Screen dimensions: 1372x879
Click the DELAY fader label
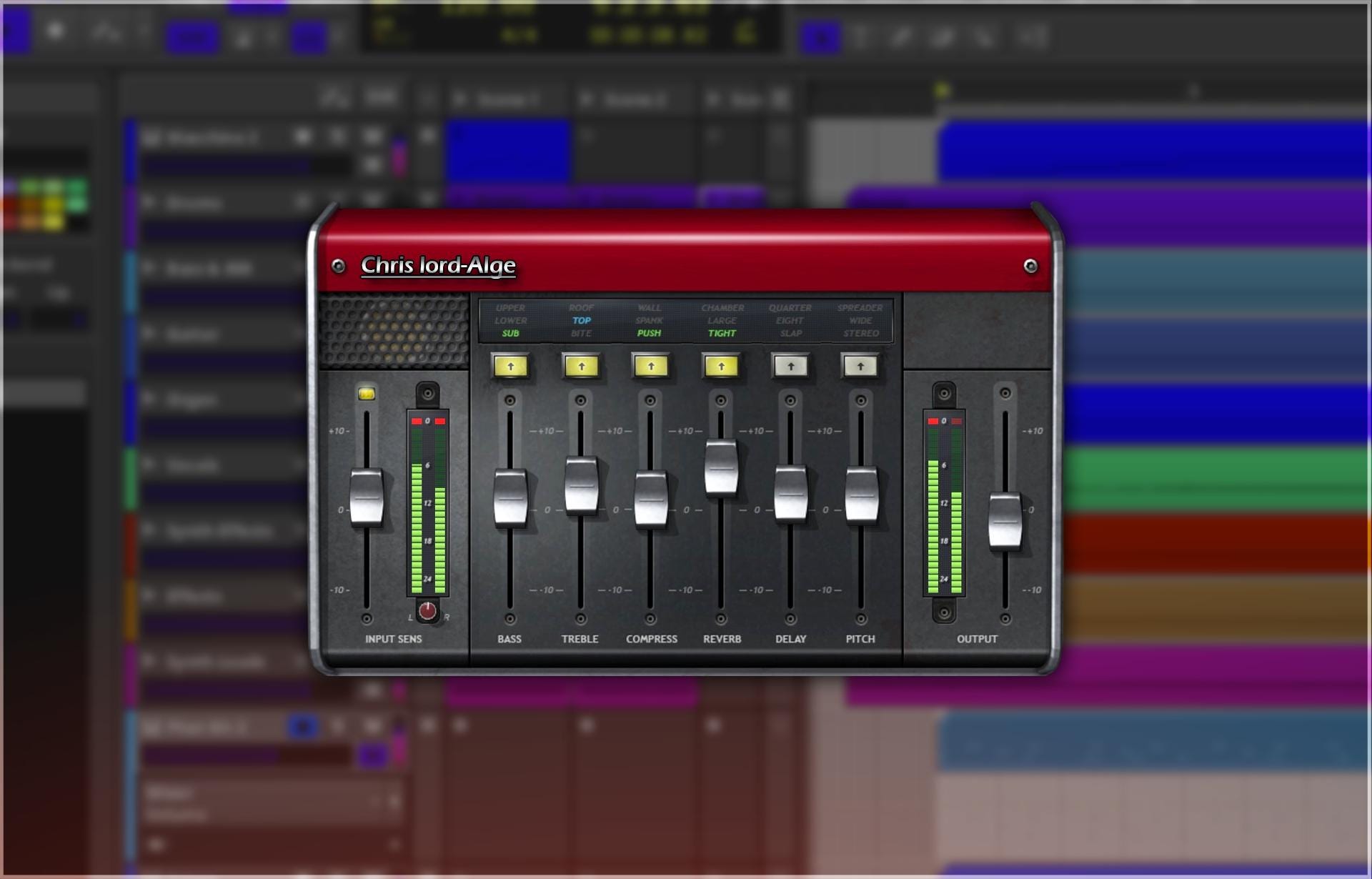pos(791,639)
